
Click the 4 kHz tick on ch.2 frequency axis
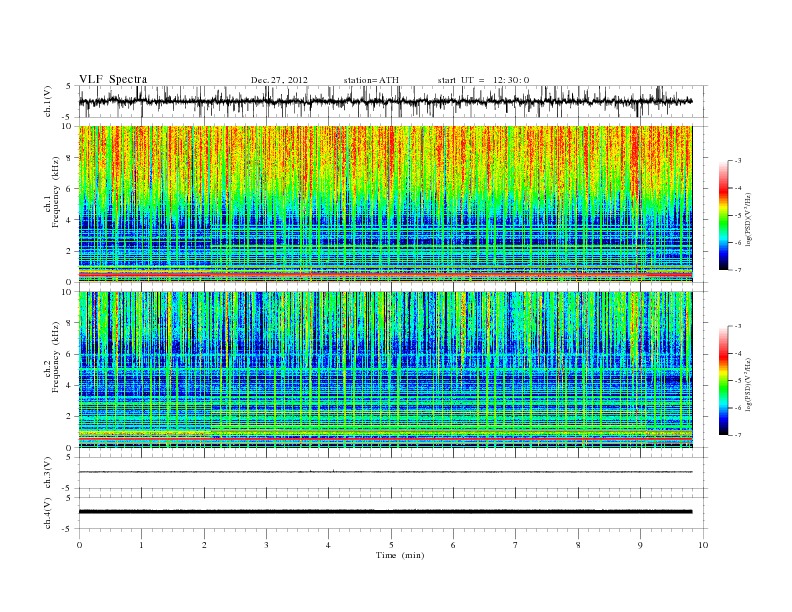tap(70, 386)
